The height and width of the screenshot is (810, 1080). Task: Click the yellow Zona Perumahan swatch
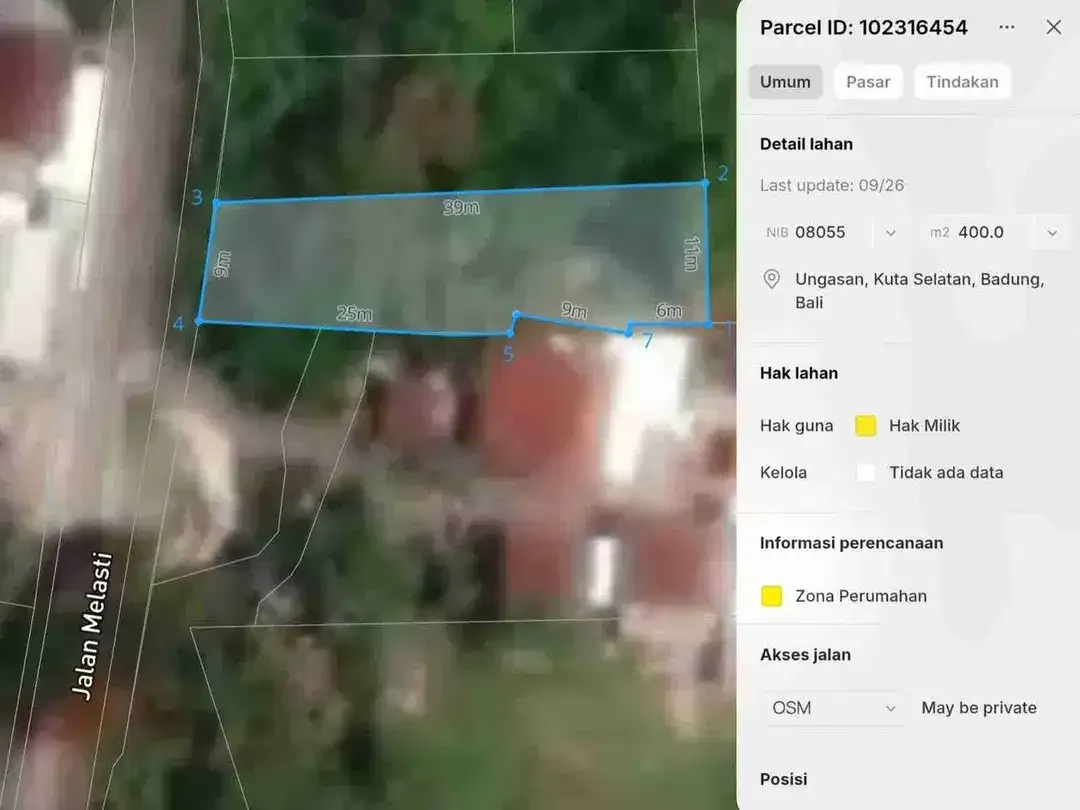tap(771, 596)
